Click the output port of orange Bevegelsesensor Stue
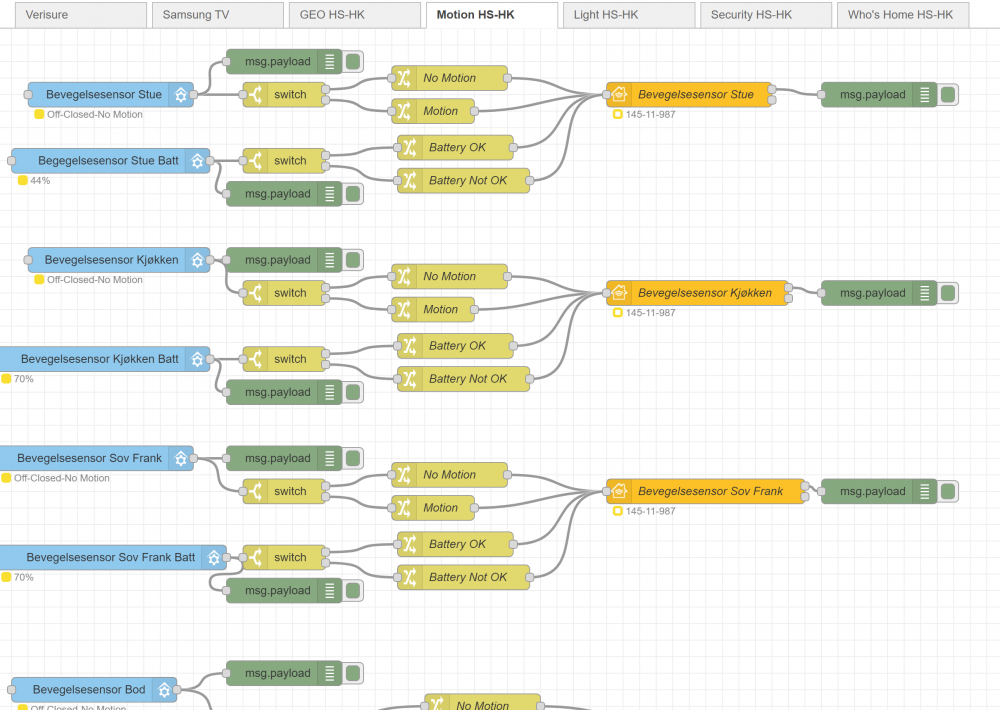The image size is (1000, 710). [x=774, y=89]
